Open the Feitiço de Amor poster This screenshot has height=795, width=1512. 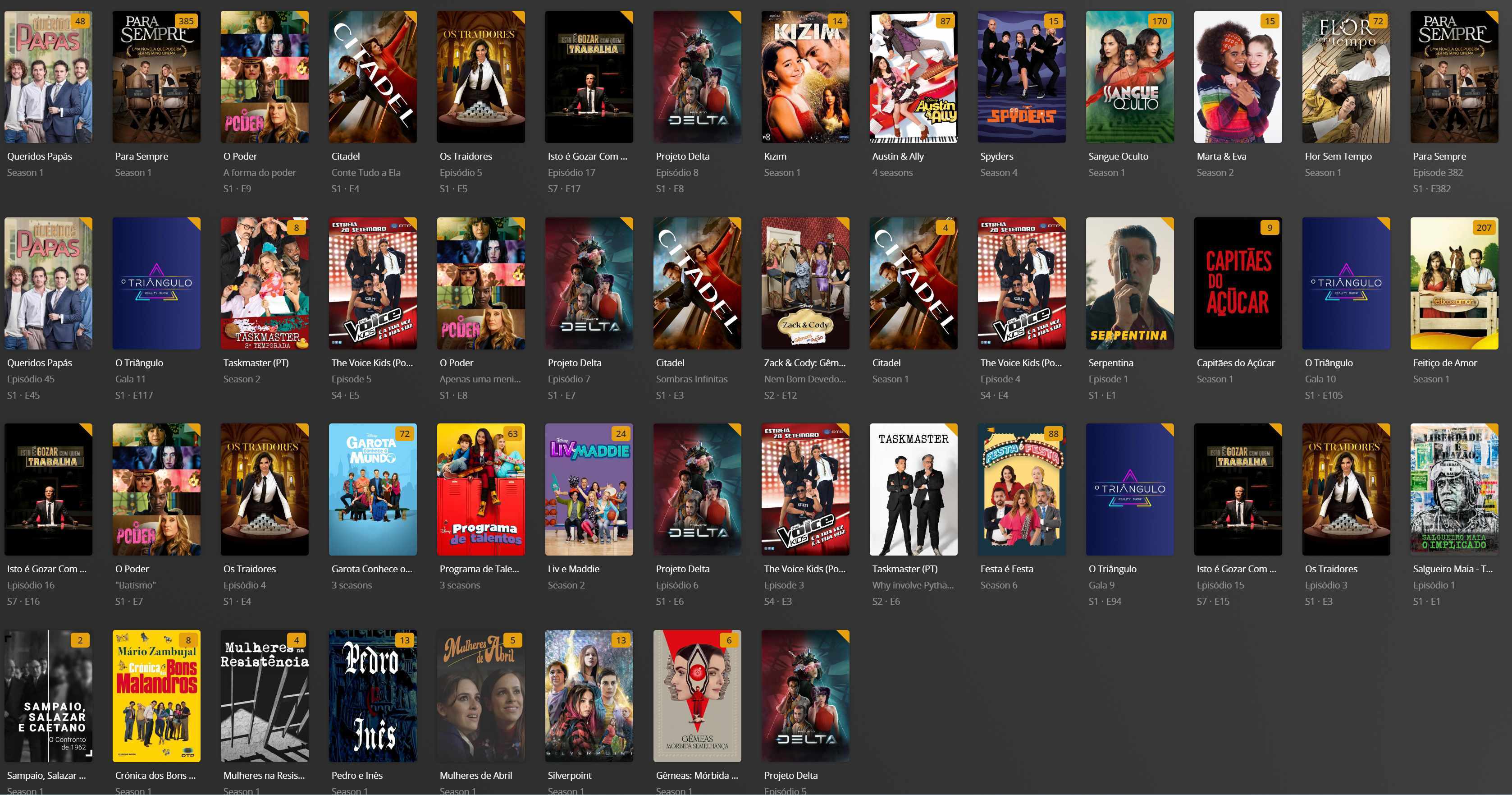[x=1454, y=284]
